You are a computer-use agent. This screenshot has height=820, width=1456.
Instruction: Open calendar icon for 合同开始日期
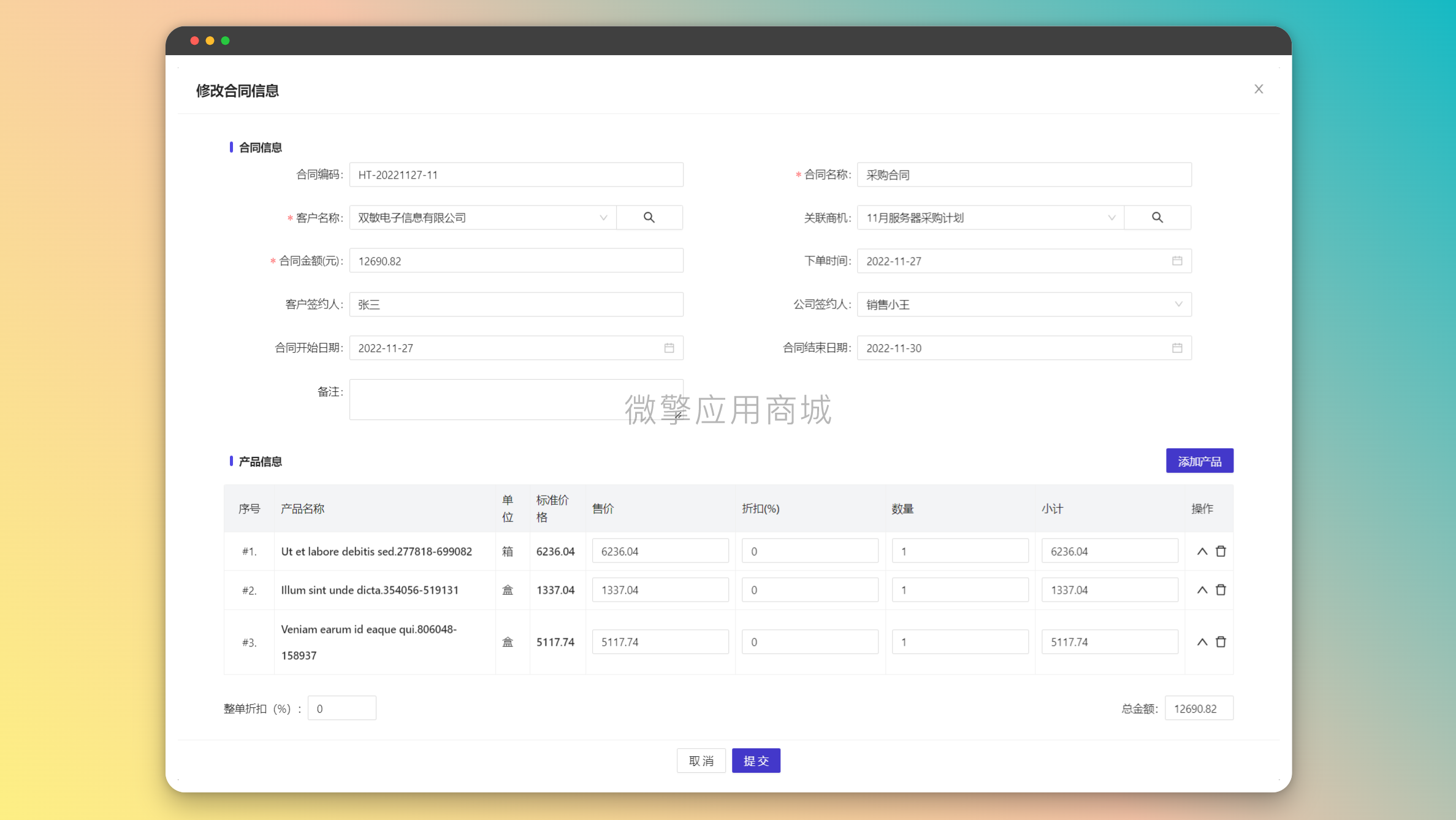click(x=669, y=348)
